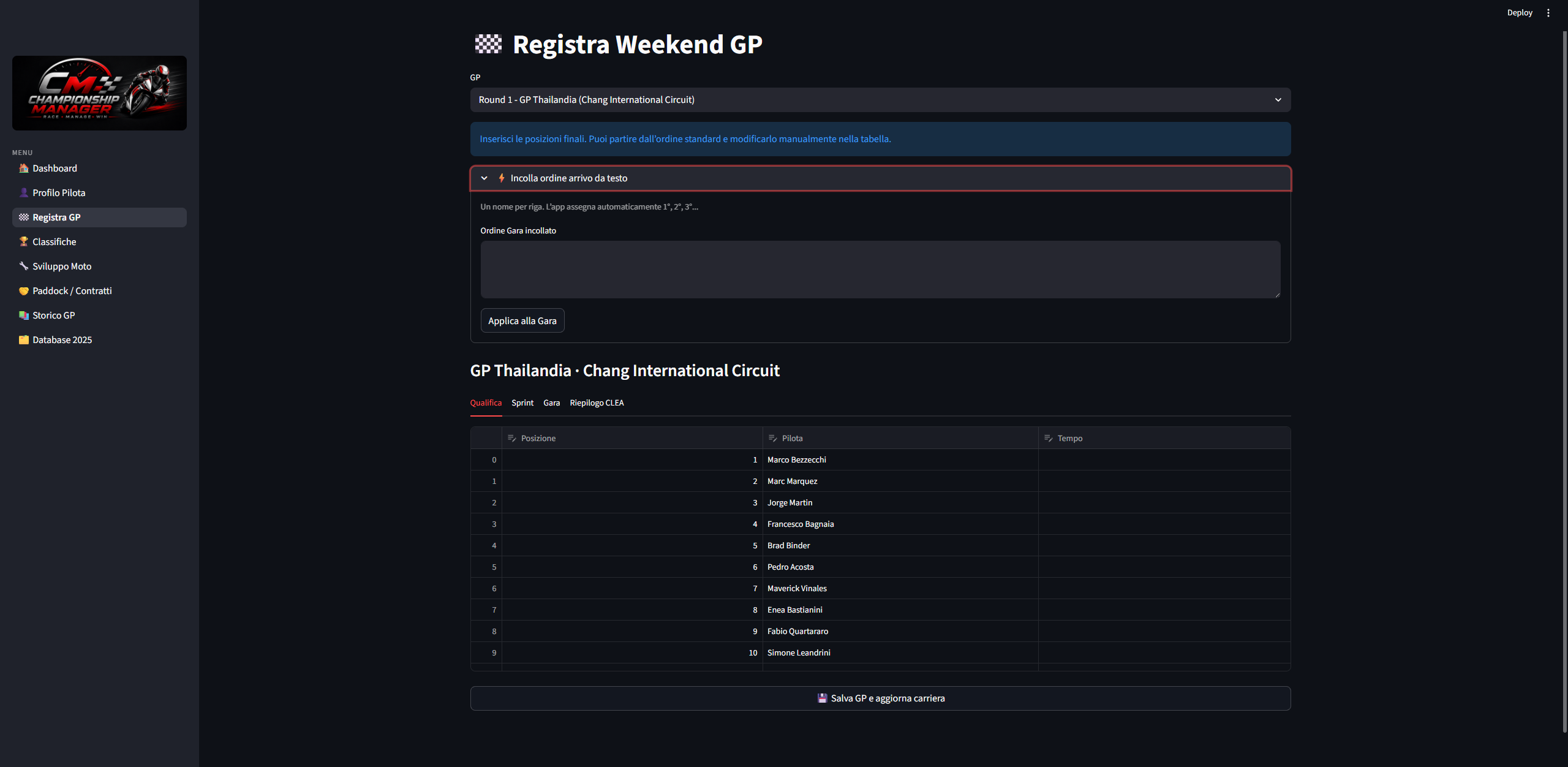
Task: Open Paddock / Contratti page
Action: pos(99,290)
